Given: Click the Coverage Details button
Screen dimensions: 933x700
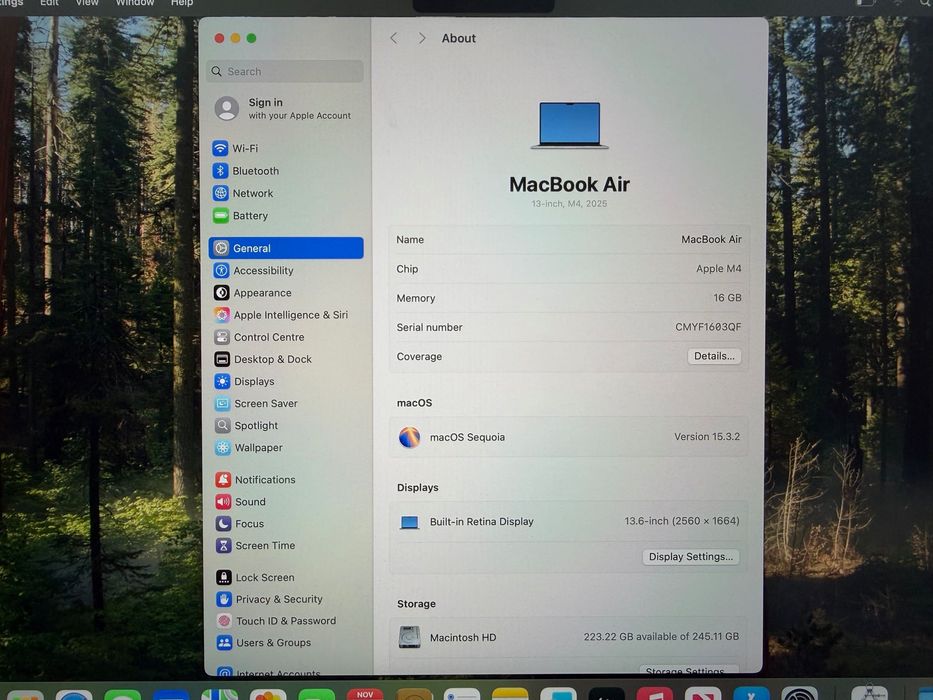Looking at the screenshot, I should 714,356.
